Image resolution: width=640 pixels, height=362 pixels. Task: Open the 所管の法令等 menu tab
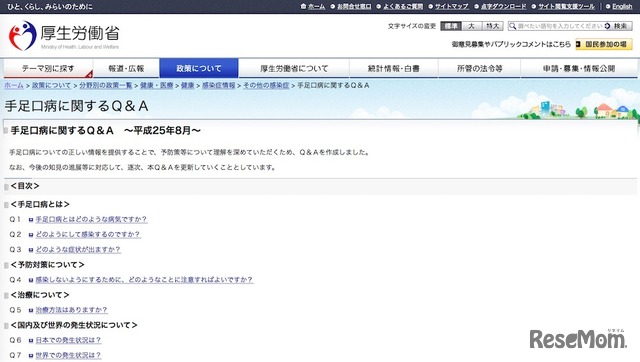click(x=479, y=68)
